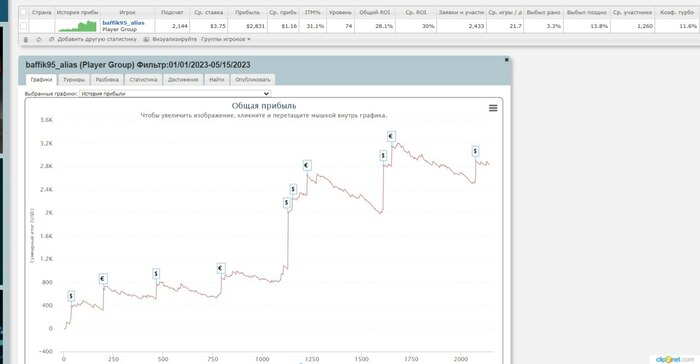Open the 'Разбивка' tab
Screen dimensions: 700x364
(107, 79)
